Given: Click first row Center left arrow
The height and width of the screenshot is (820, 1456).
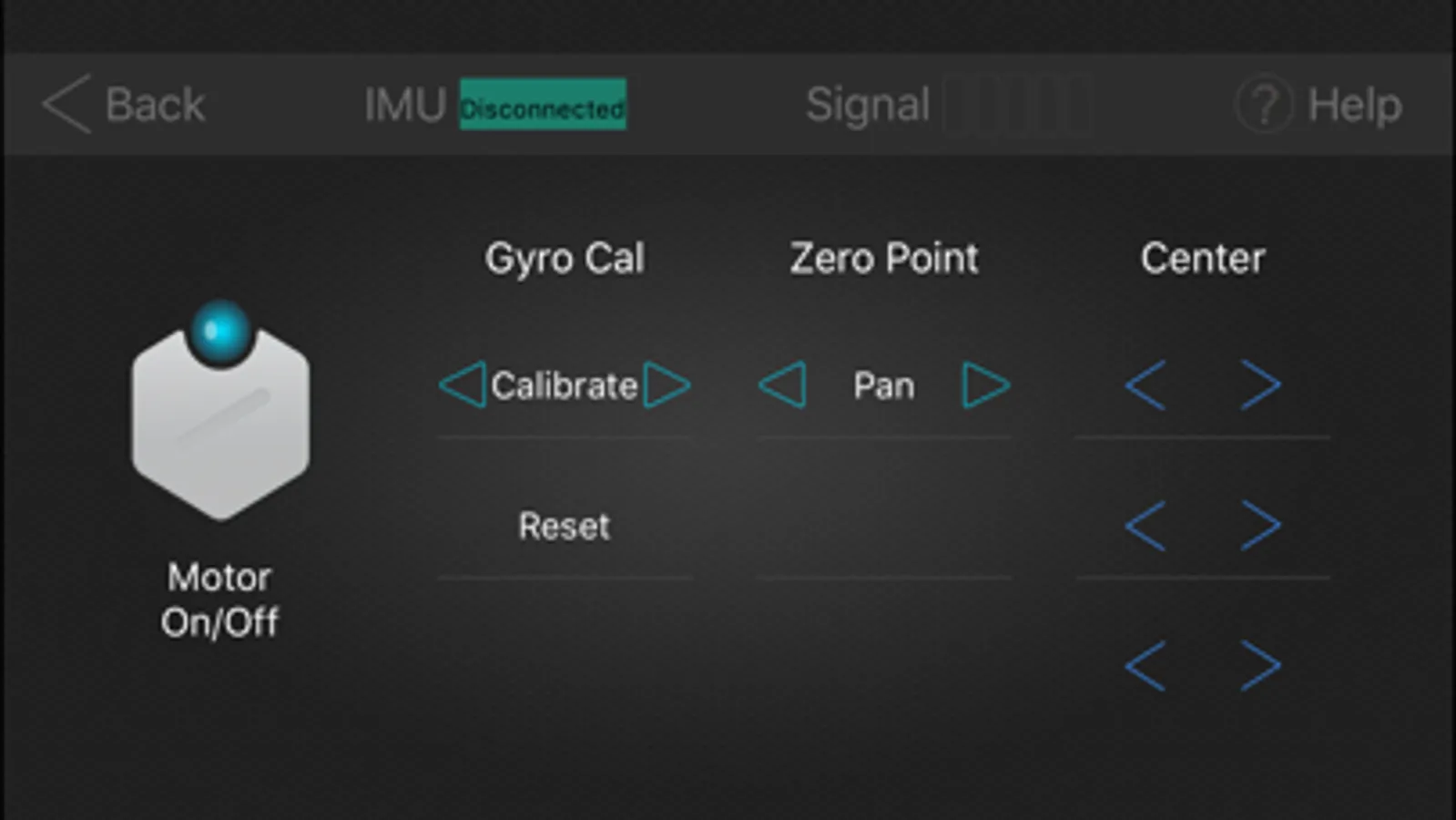Looking at the screenshot, I should 1145,384.
